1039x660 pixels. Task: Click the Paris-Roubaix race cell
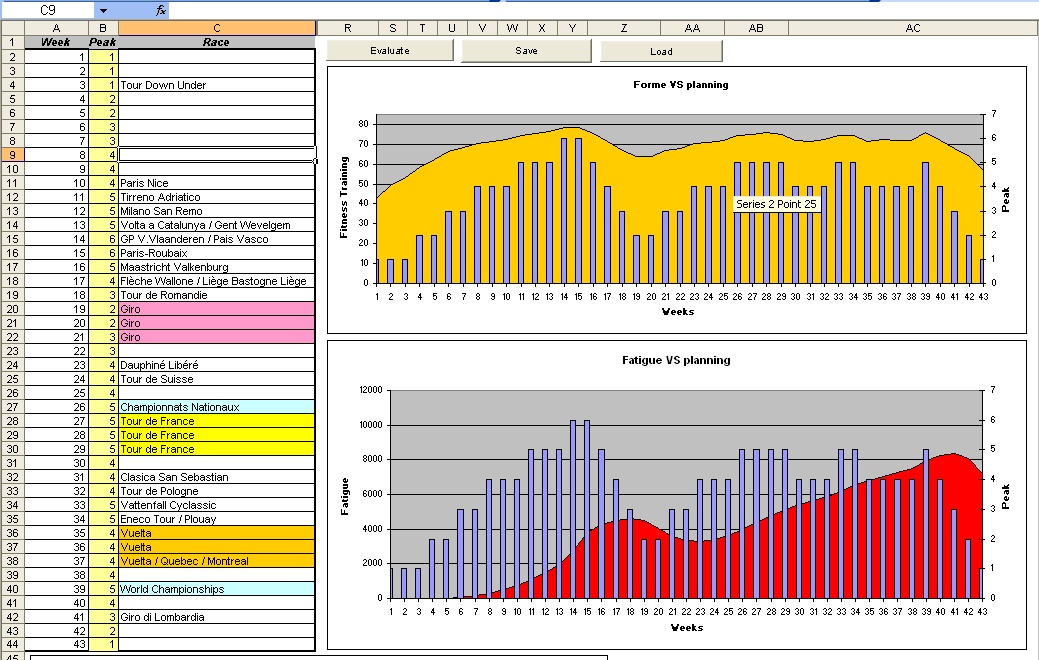pos(216,253)
